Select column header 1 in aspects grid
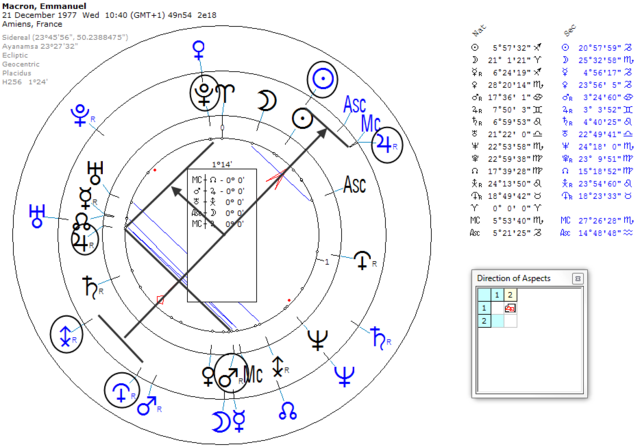Viewport: 640px width, 447px height. (497, 295)
